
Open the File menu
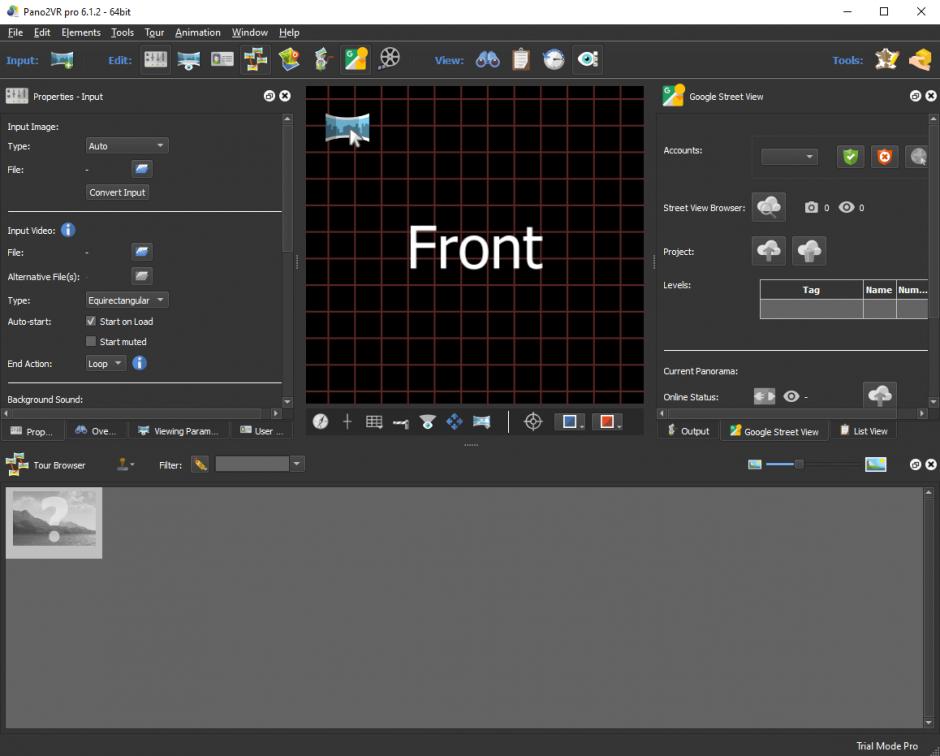[15, 32]
